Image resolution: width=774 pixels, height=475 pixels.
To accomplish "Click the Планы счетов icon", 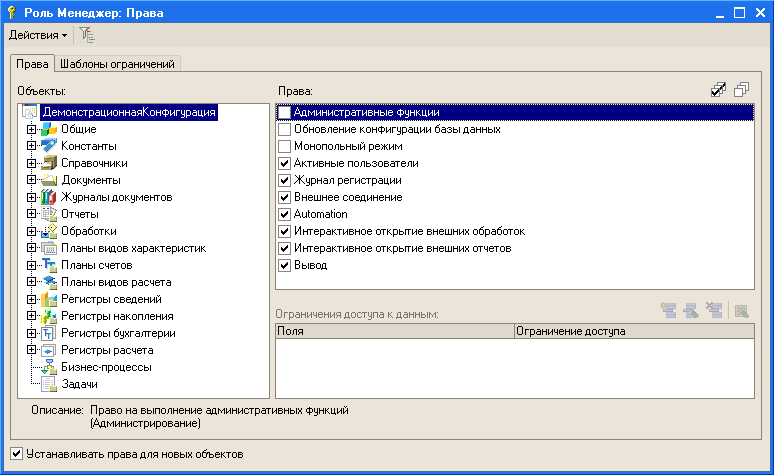I will coord(49,265).
